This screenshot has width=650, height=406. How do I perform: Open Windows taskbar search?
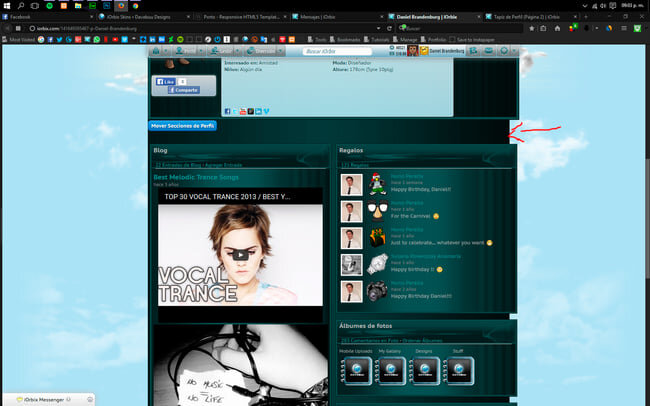21,6
